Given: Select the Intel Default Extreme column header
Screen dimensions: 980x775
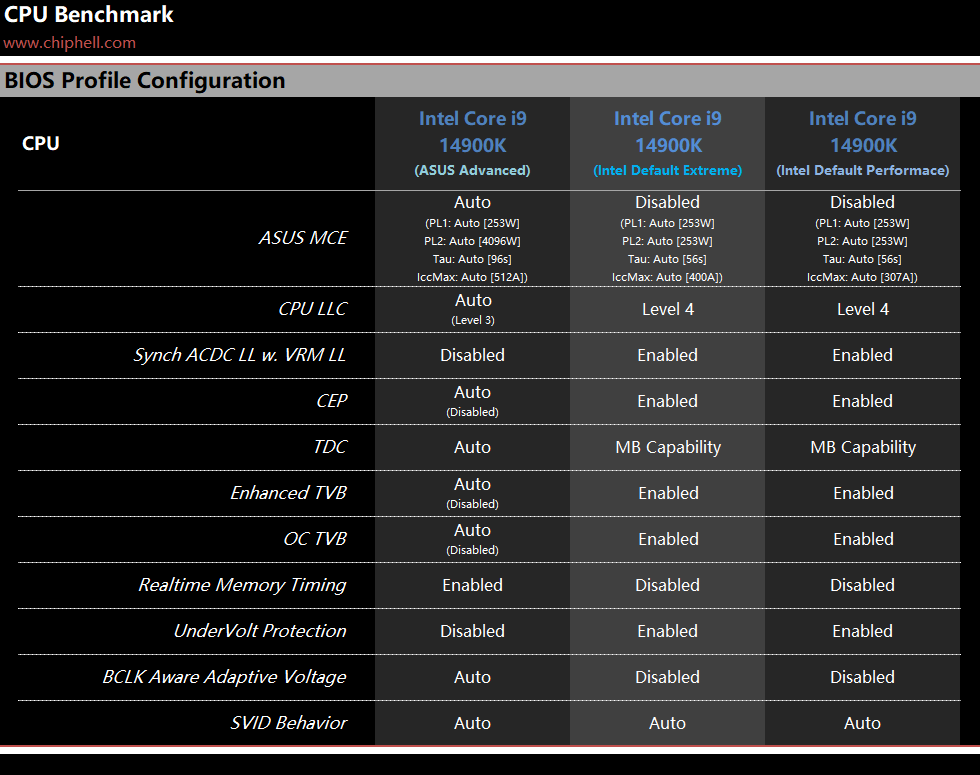Looking at the screenshot, I should (668, 144).
